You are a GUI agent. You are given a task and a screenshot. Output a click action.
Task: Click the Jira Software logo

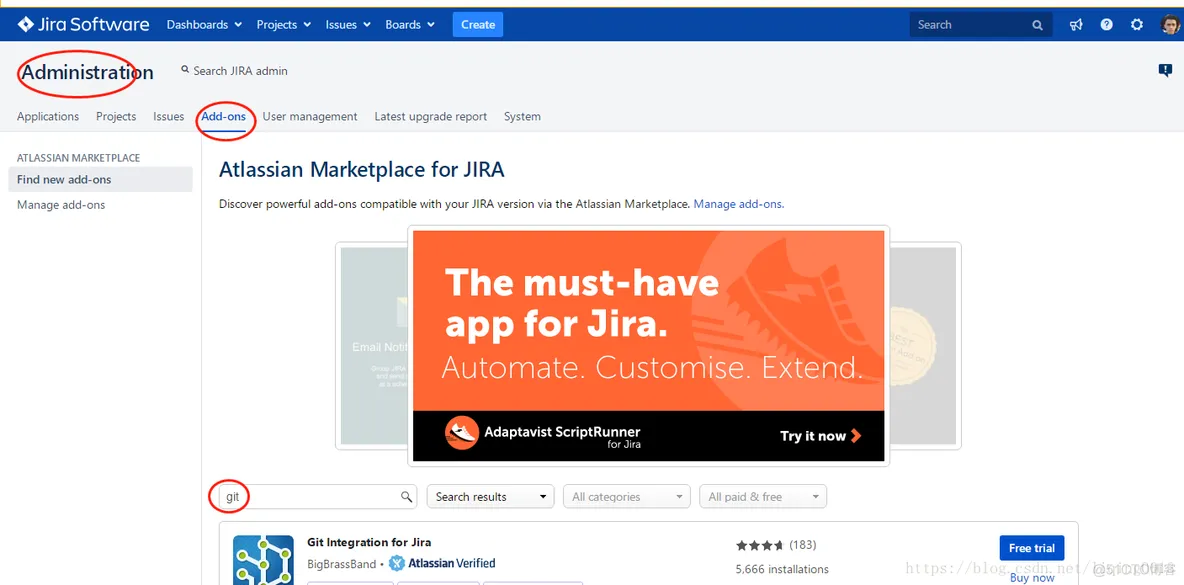[83, 24]
